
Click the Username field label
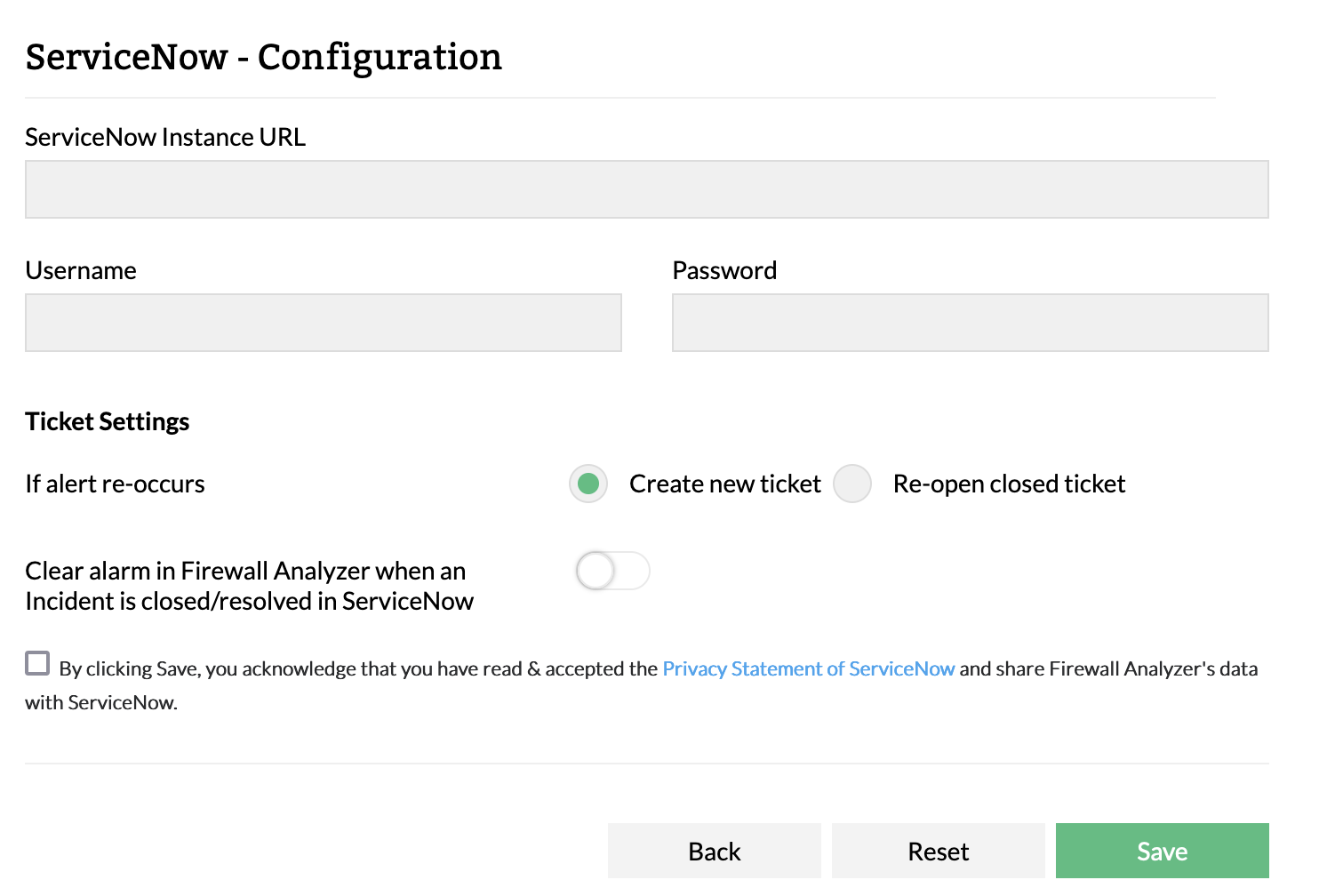coord(80,270)
